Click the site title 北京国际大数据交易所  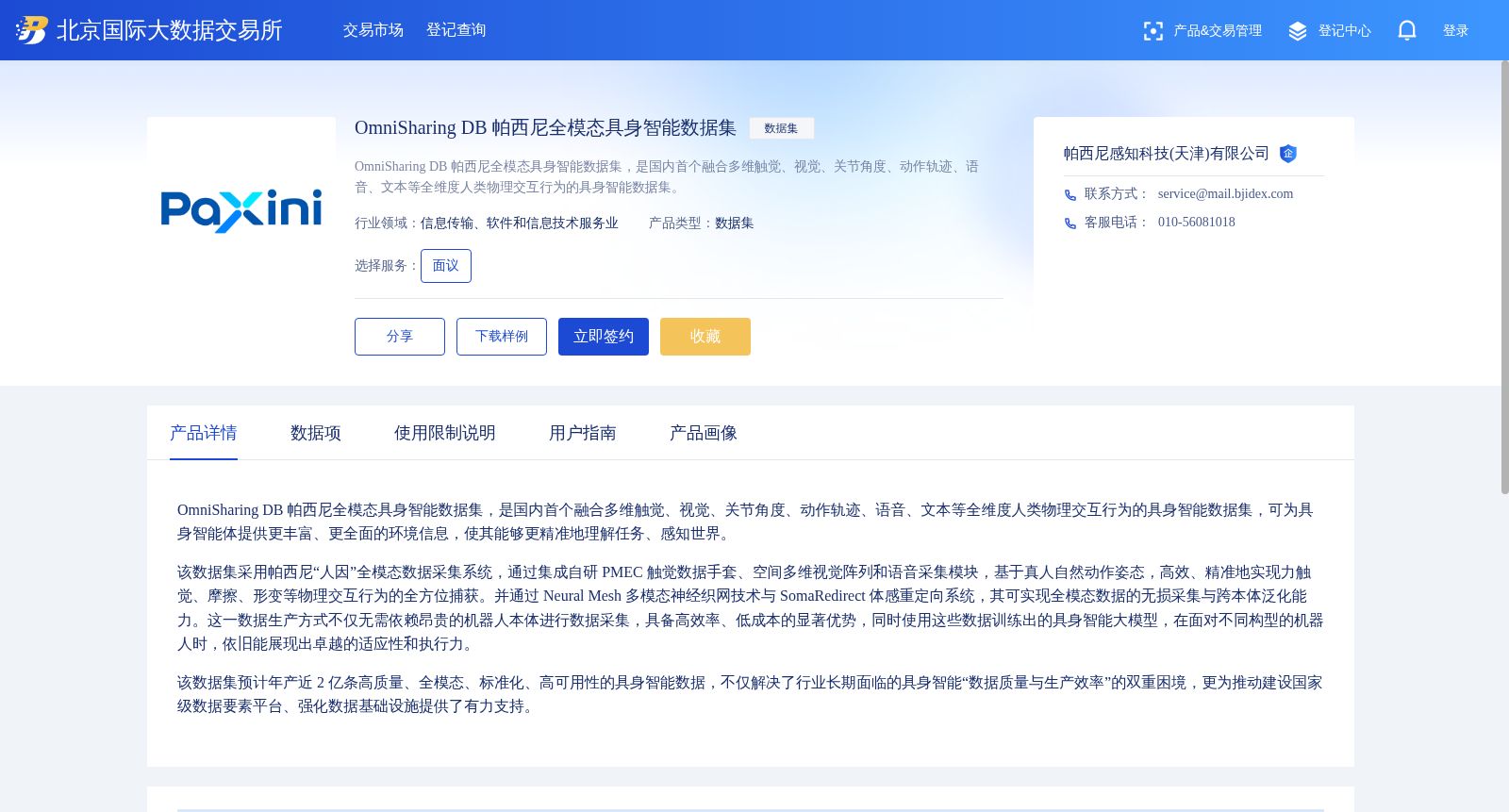coord(170,30)
